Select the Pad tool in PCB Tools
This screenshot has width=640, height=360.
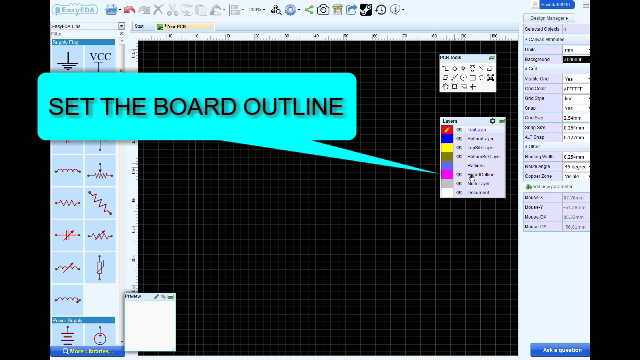[454, 68]
